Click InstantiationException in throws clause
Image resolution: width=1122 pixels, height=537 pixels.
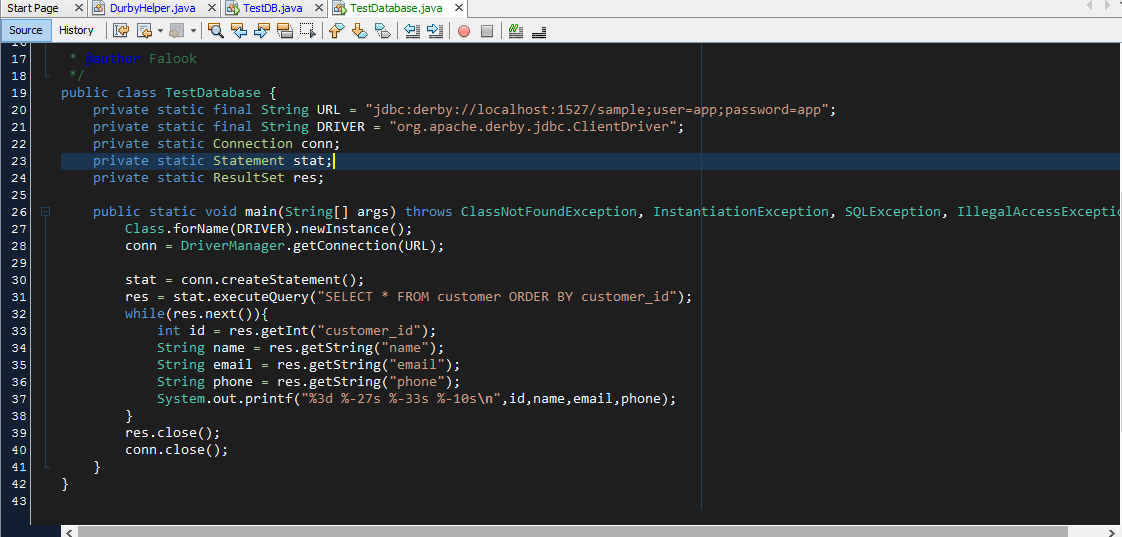click(x=741, y=212)
